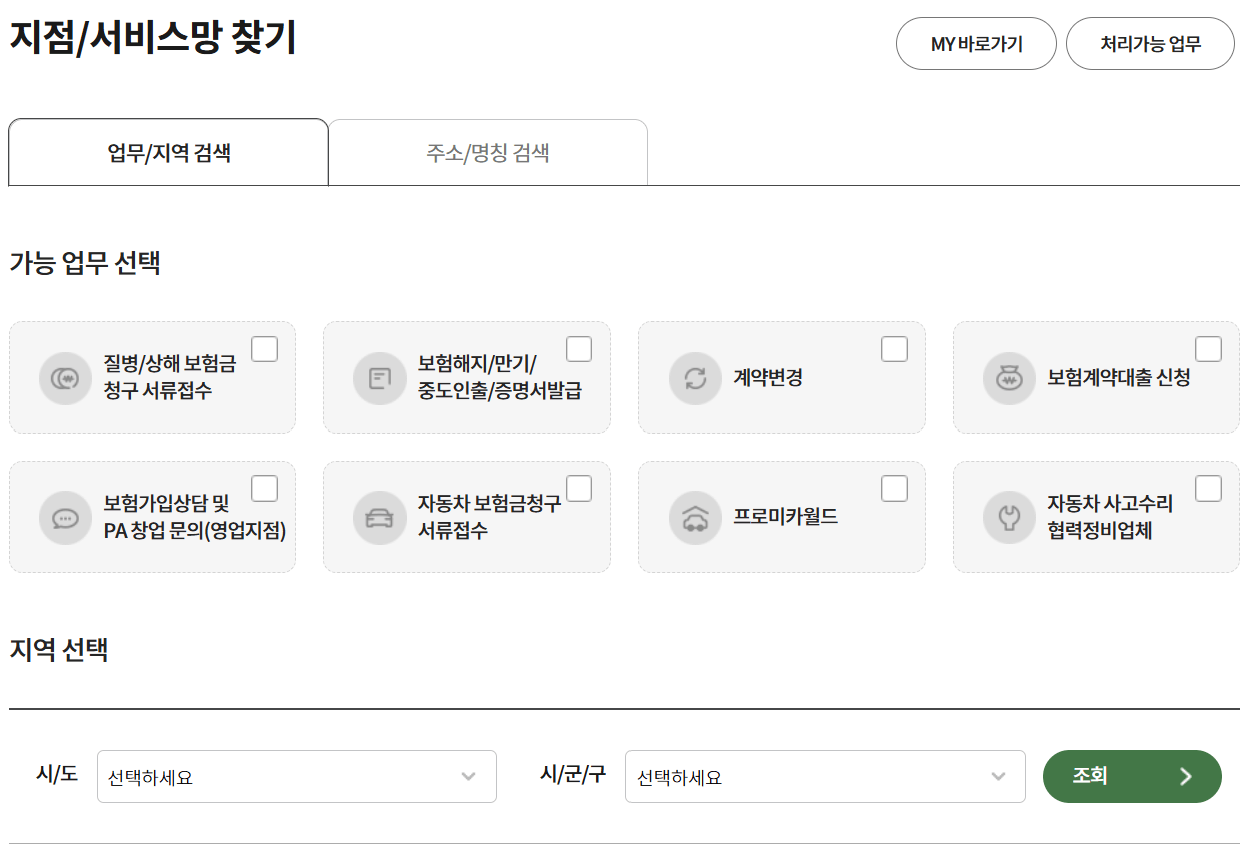This screenshot has width=1256, height=856.
Task: Select the 프로미카월드 car-in-house icon
Action: (x=694, y=517)
